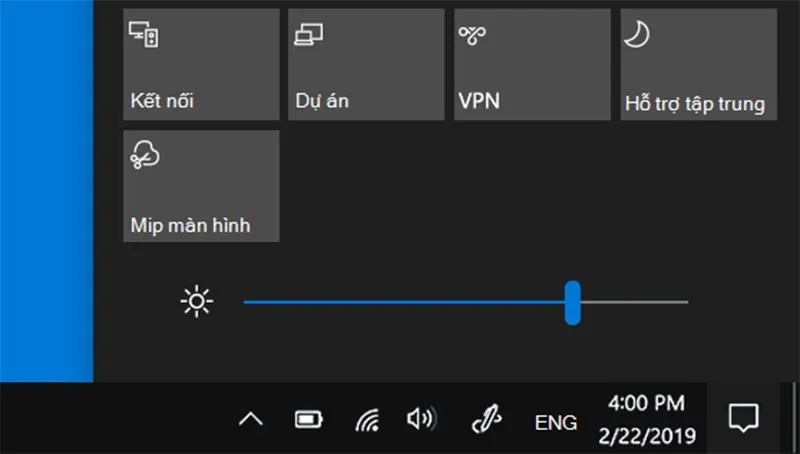Click the Action Center notification icon
The image size is (800, 454).
pos(743,419)
